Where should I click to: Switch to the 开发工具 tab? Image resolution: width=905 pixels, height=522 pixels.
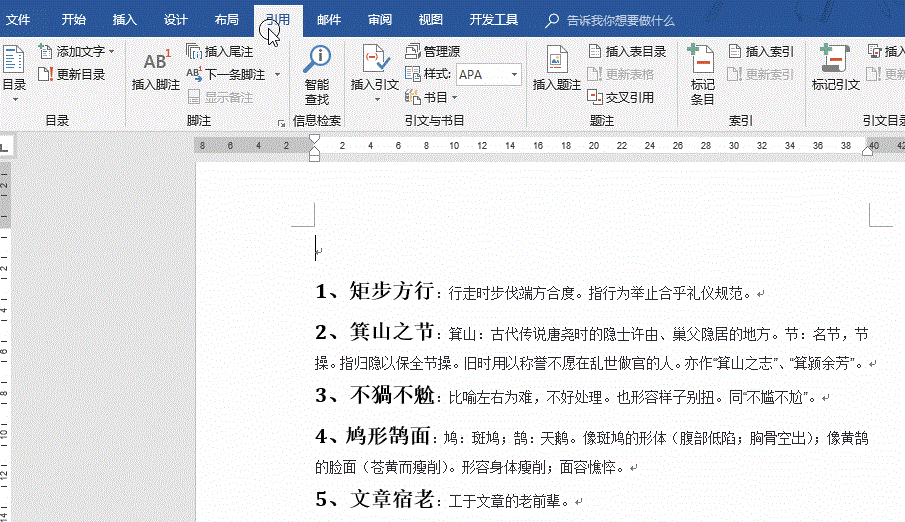click(x=493, y=20)
